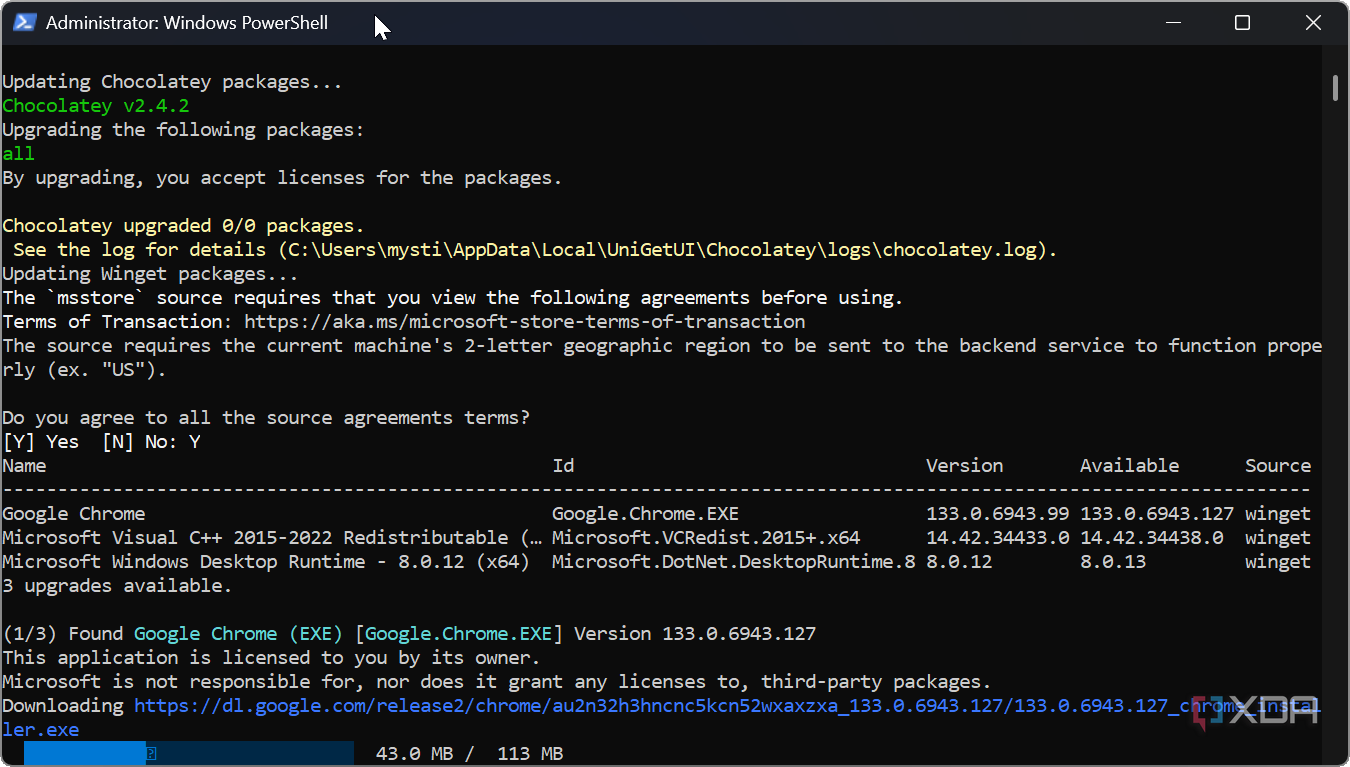This screenshot has width=1350, height=767.
Task: Click the vertical scrollbar thumb
Action: [1335, 87]
